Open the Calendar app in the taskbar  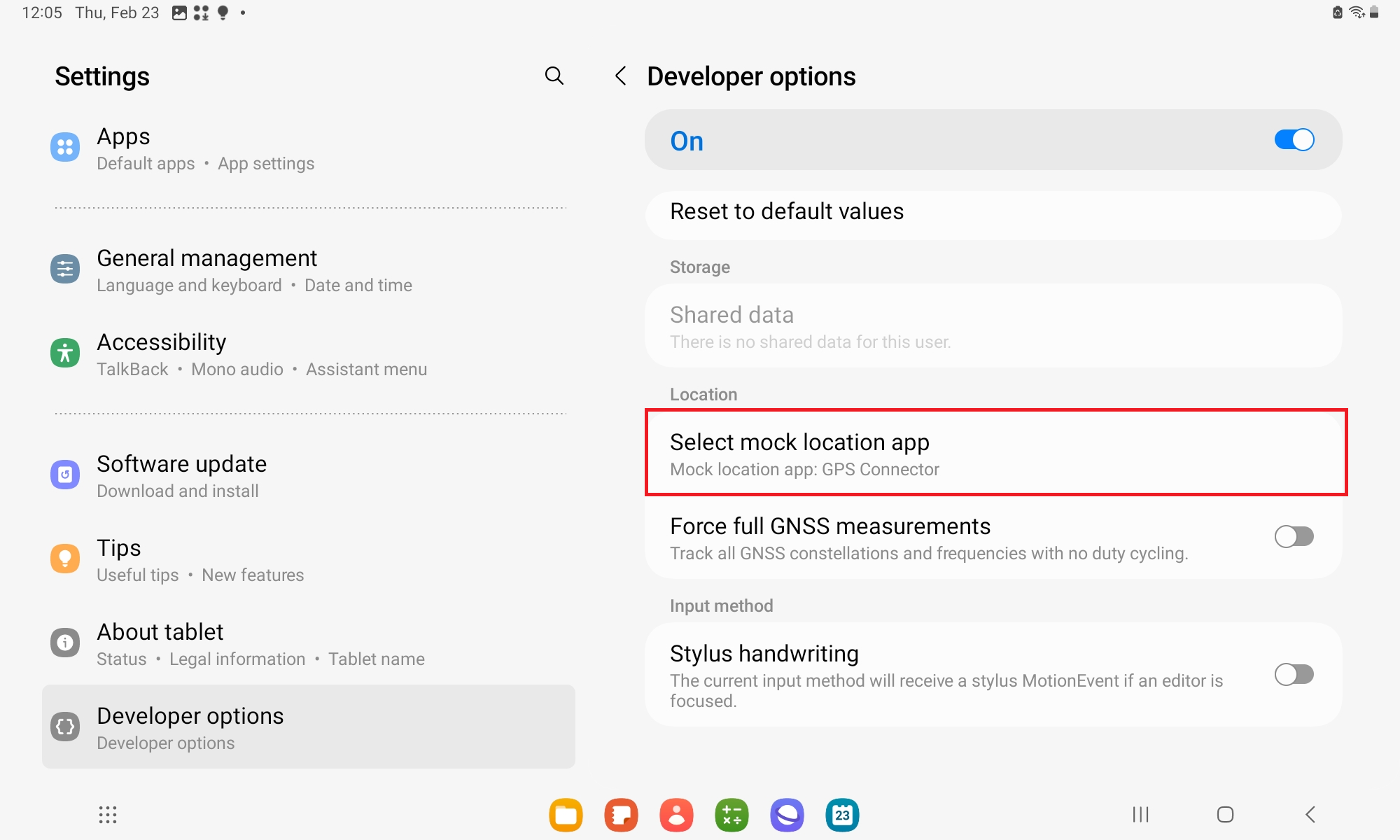coord(842,815)
